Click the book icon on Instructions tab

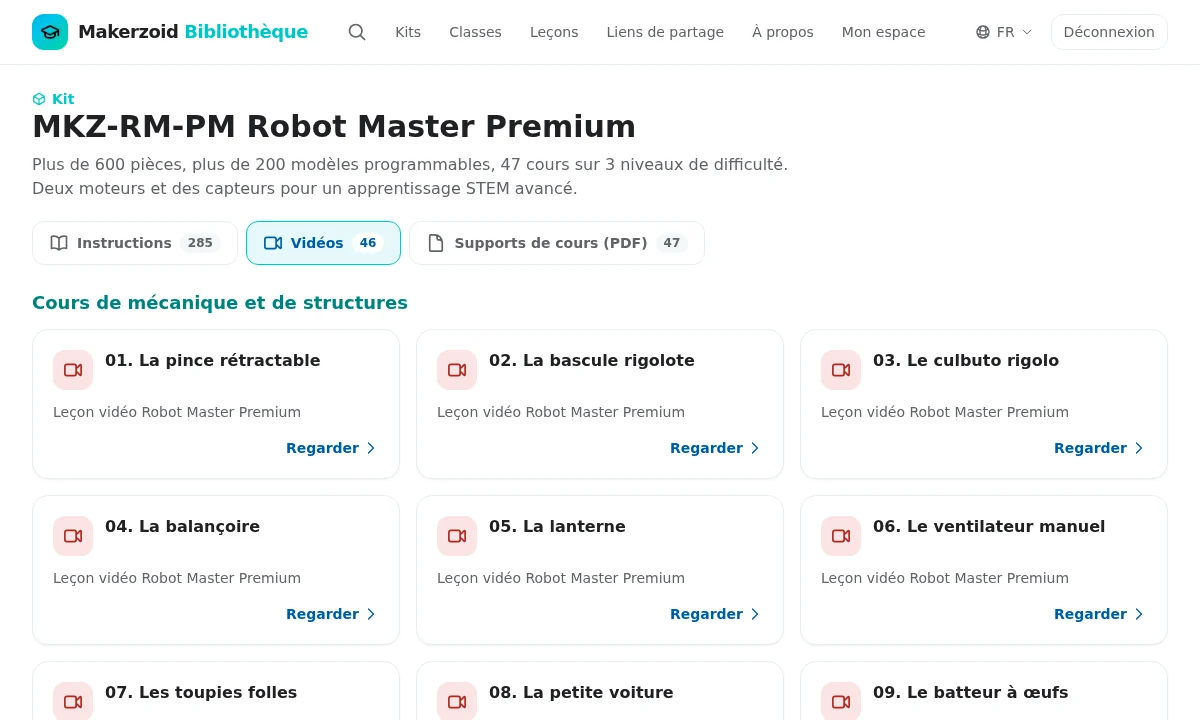pos(59,243)
